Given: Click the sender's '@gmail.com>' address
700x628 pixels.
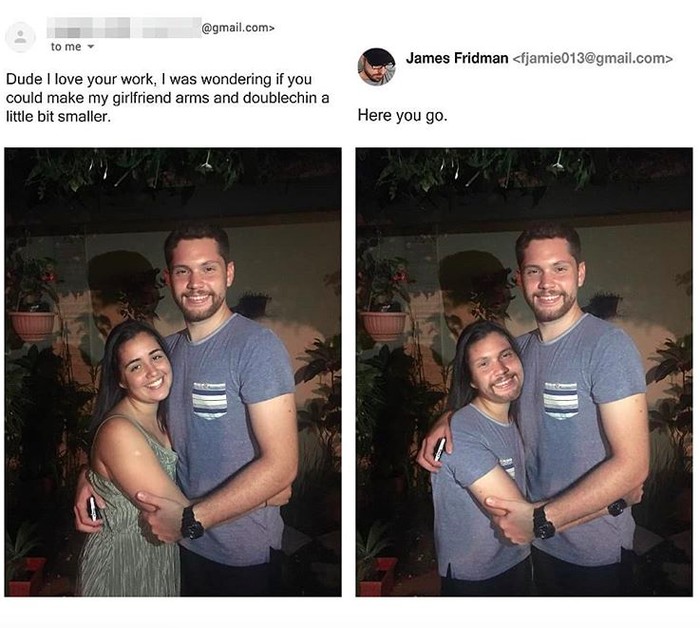Looking at the screenshot, I should (237, 27).
